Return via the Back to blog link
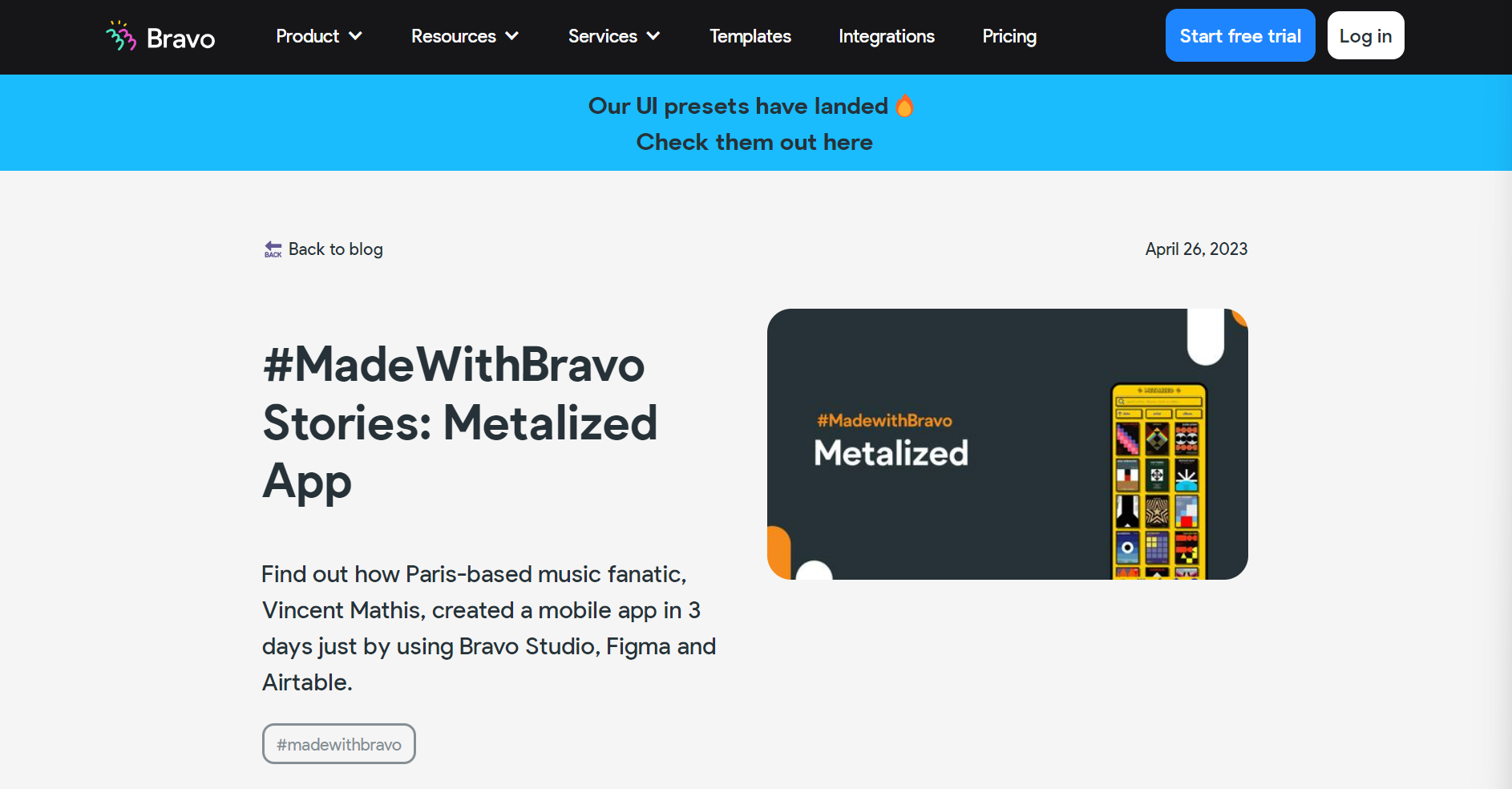 pyautogui.click(x=335, y=249)
